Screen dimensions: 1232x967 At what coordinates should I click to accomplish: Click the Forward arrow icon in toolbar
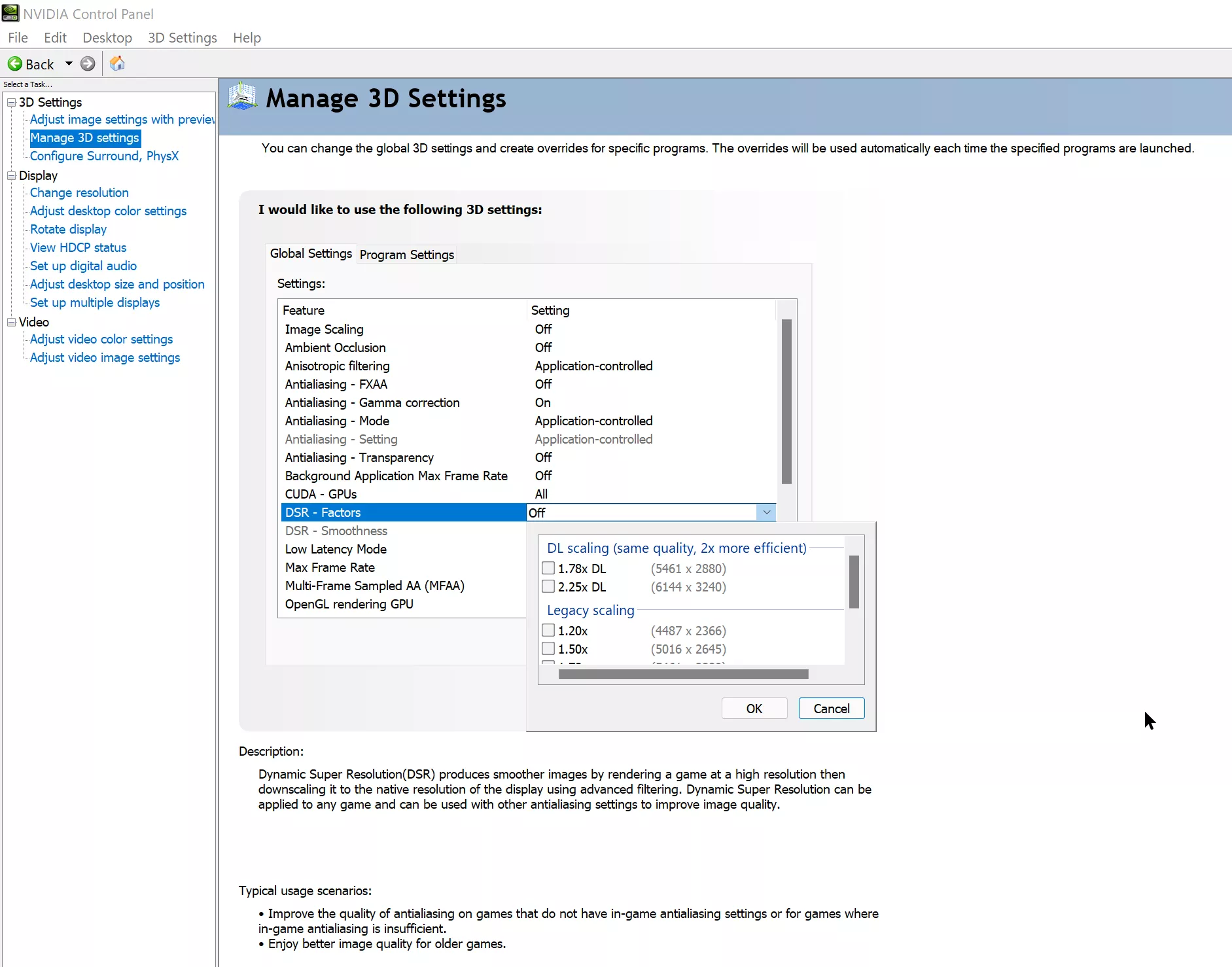coord(88,64)
